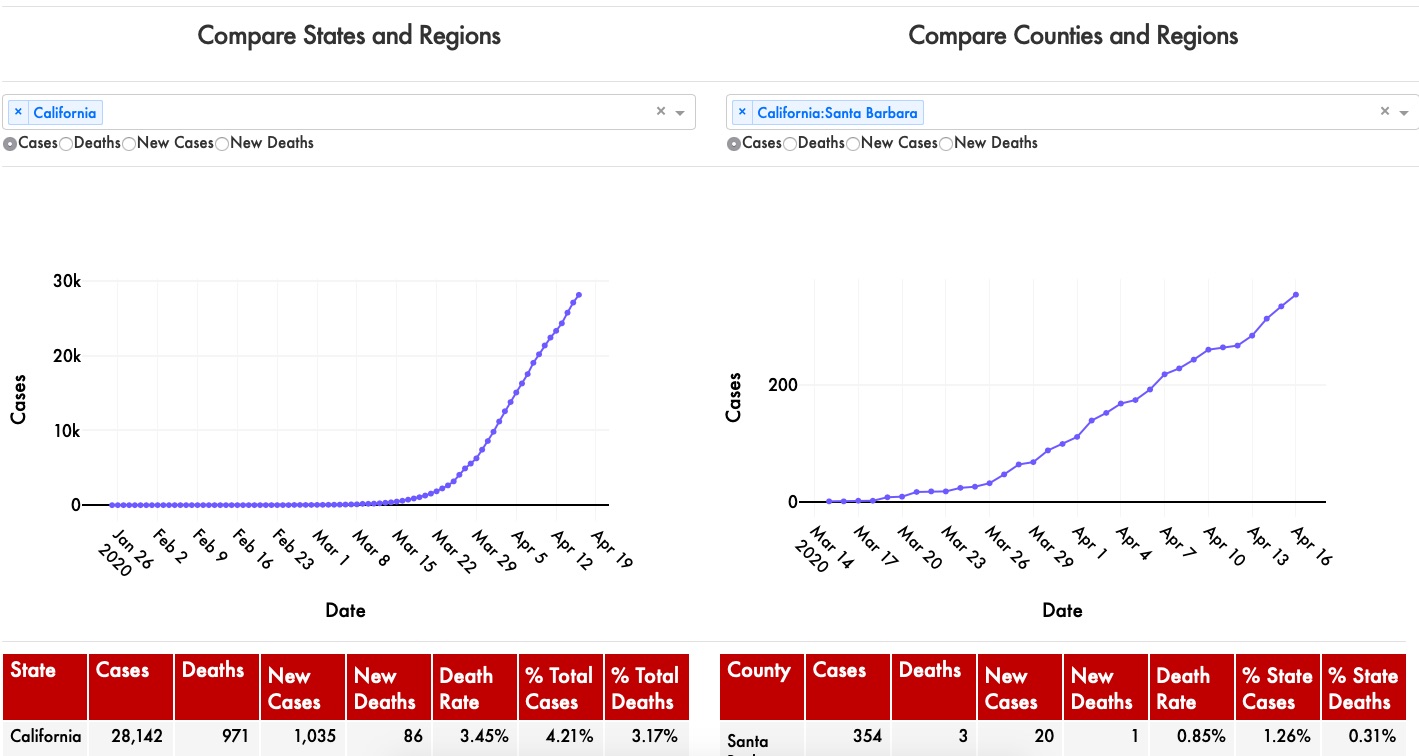1419x756 pixels.
Task: Click the 1,035 new cases value
Action: [x=316, y=737]
